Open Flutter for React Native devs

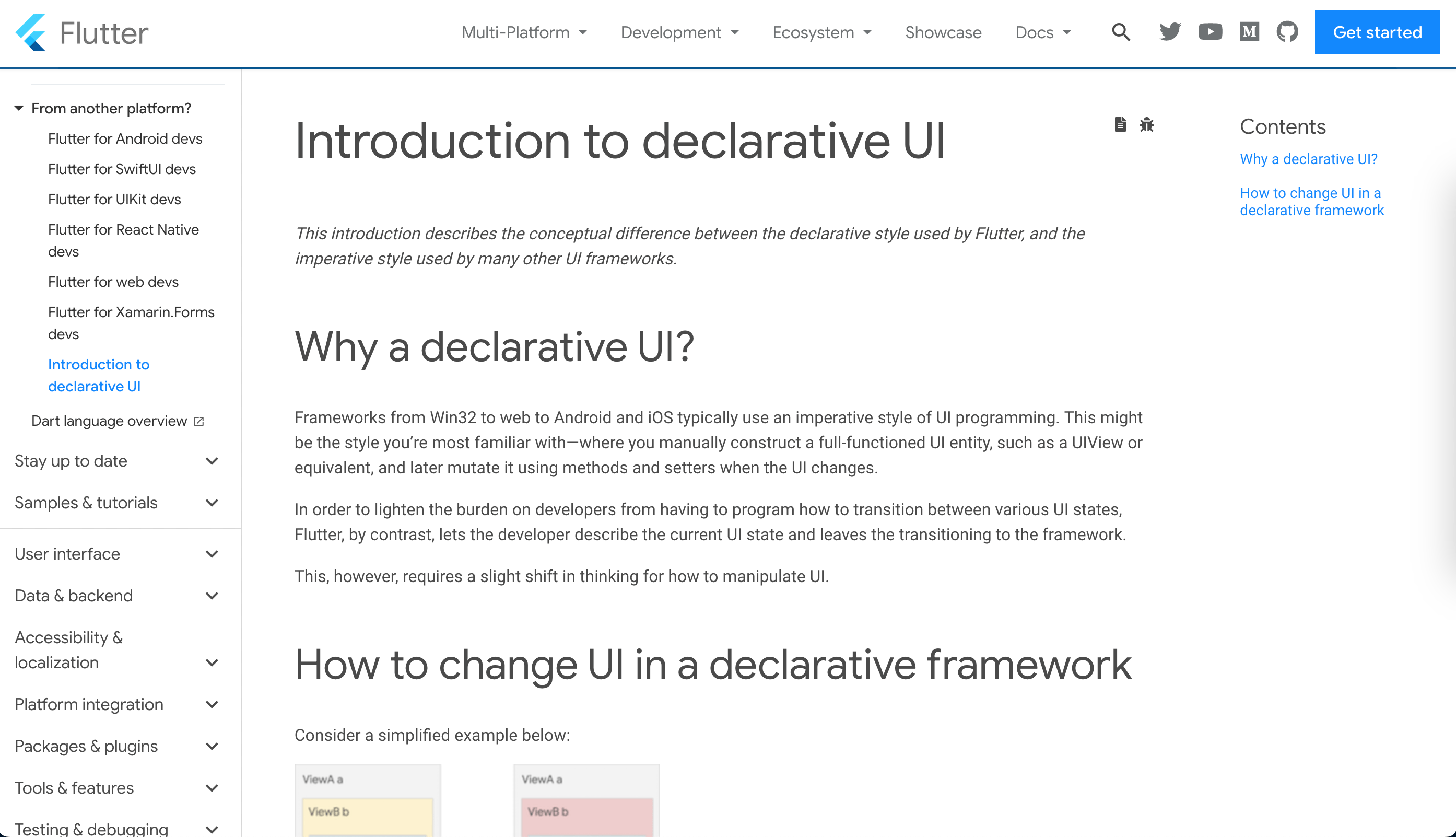point(124,240)
